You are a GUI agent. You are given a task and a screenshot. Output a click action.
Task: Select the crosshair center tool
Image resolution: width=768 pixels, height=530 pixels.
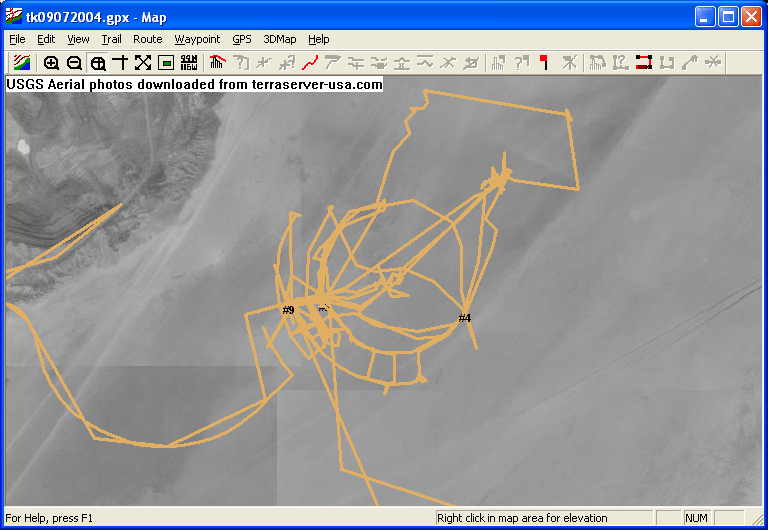(120, 63)
